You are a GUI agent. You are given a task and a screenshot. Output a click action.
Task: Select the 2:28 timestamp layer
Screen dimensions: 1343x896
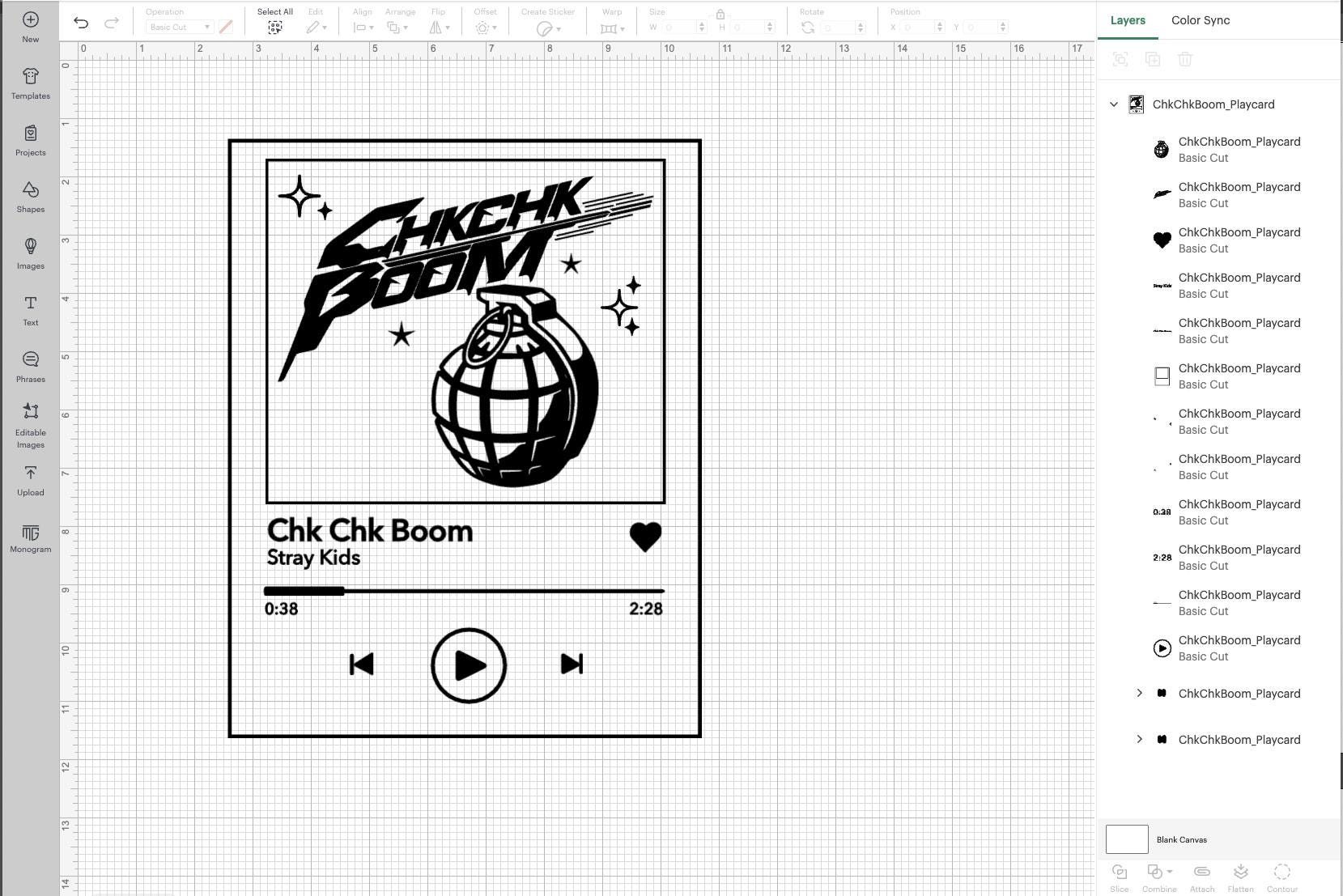(x=1227, y=558)
